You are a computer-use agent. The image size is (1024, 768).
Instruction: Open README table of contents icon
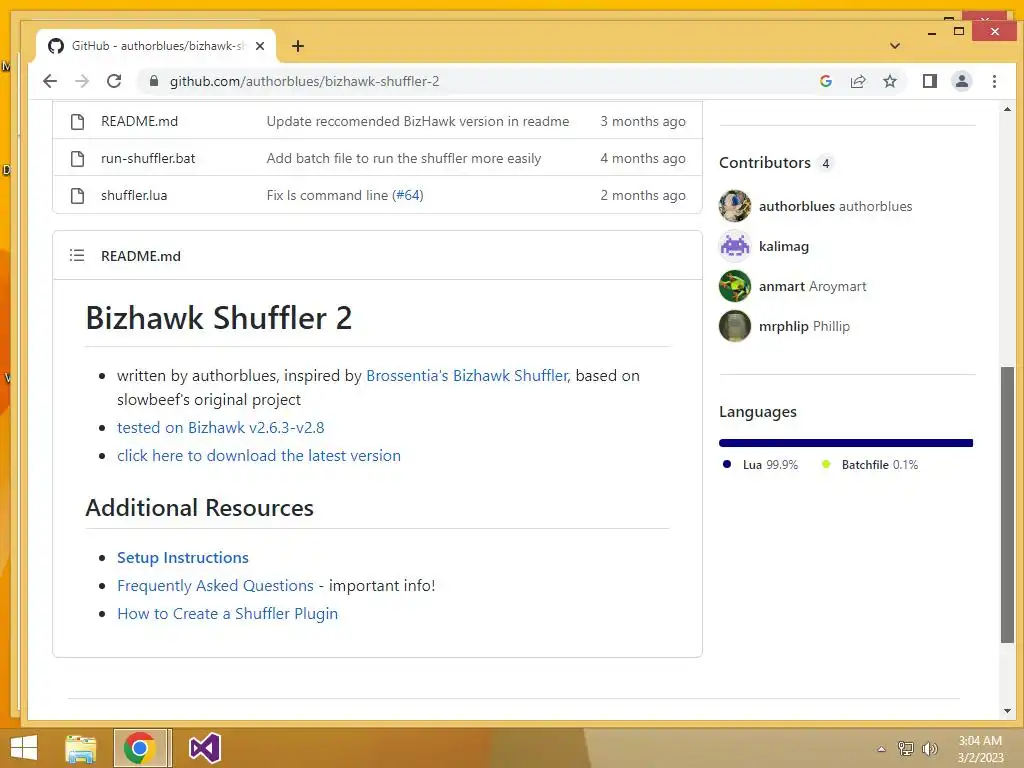pyautogui.click(x=77, y=255)
